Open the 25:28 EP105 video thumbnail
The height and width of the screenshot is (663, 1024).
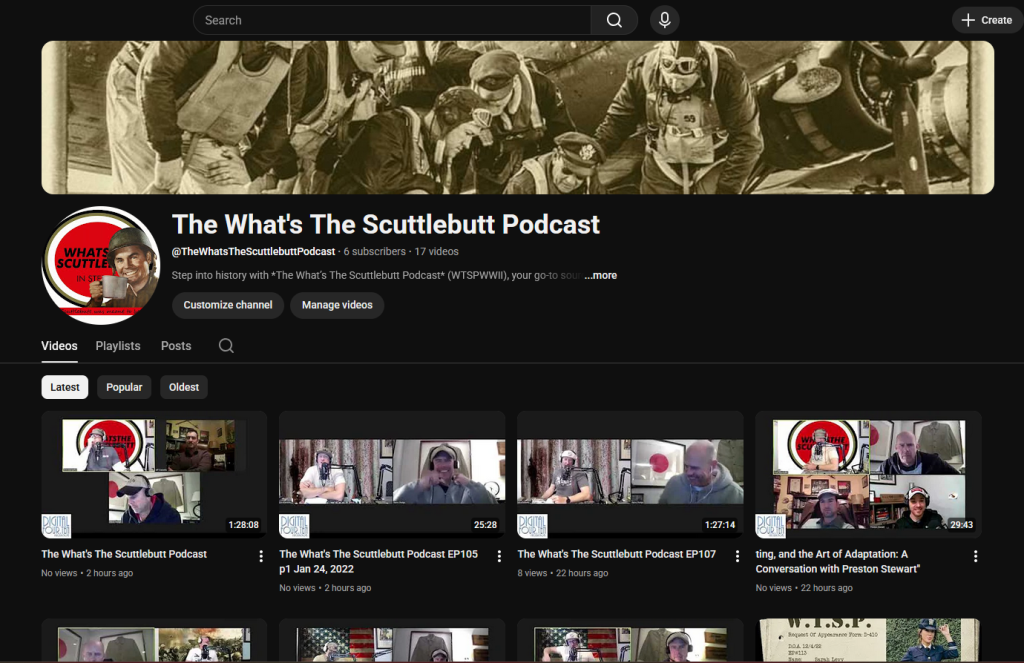(x=392, y=474)
